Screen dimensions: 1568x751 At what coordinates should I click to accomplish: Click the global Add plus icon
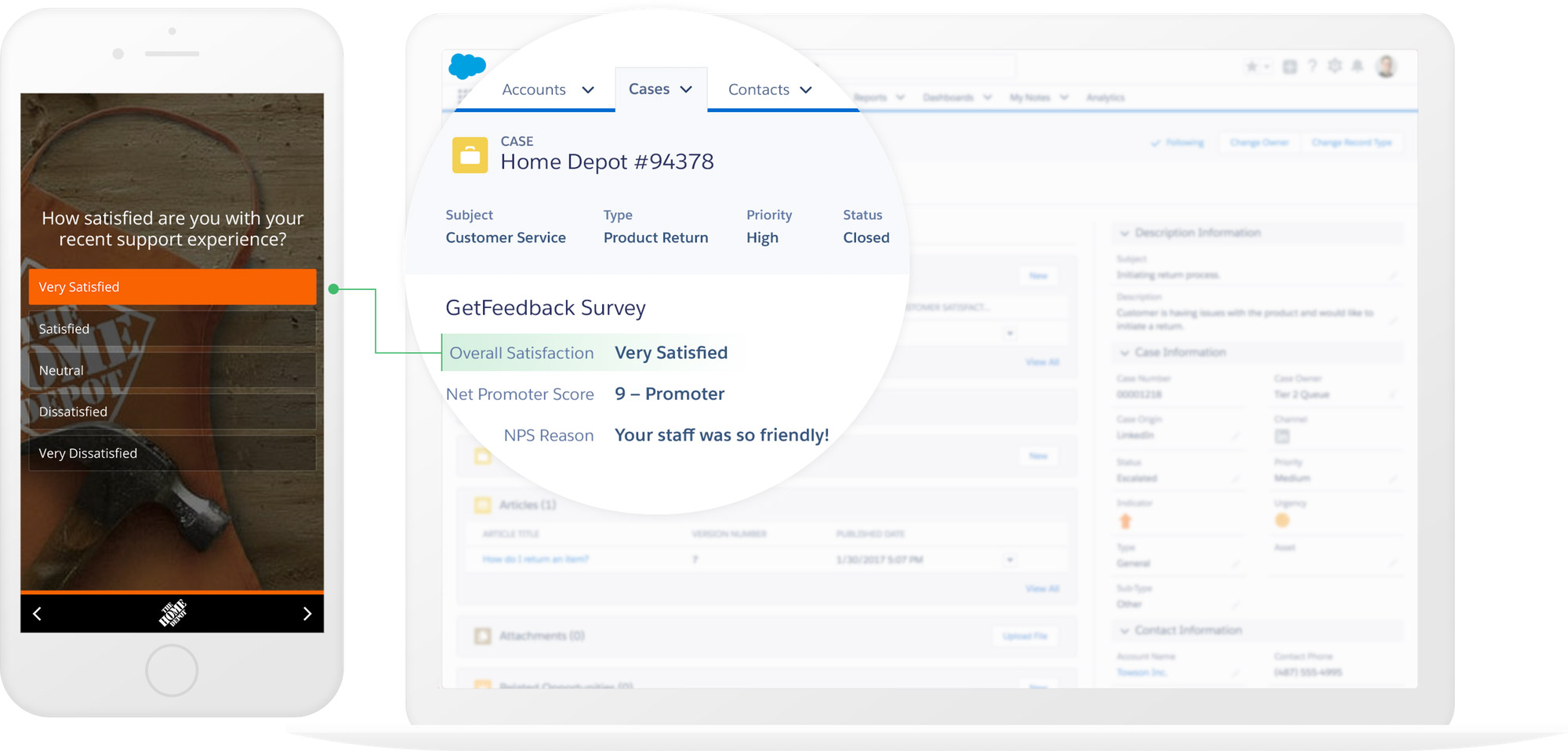tap(1290, 67)
